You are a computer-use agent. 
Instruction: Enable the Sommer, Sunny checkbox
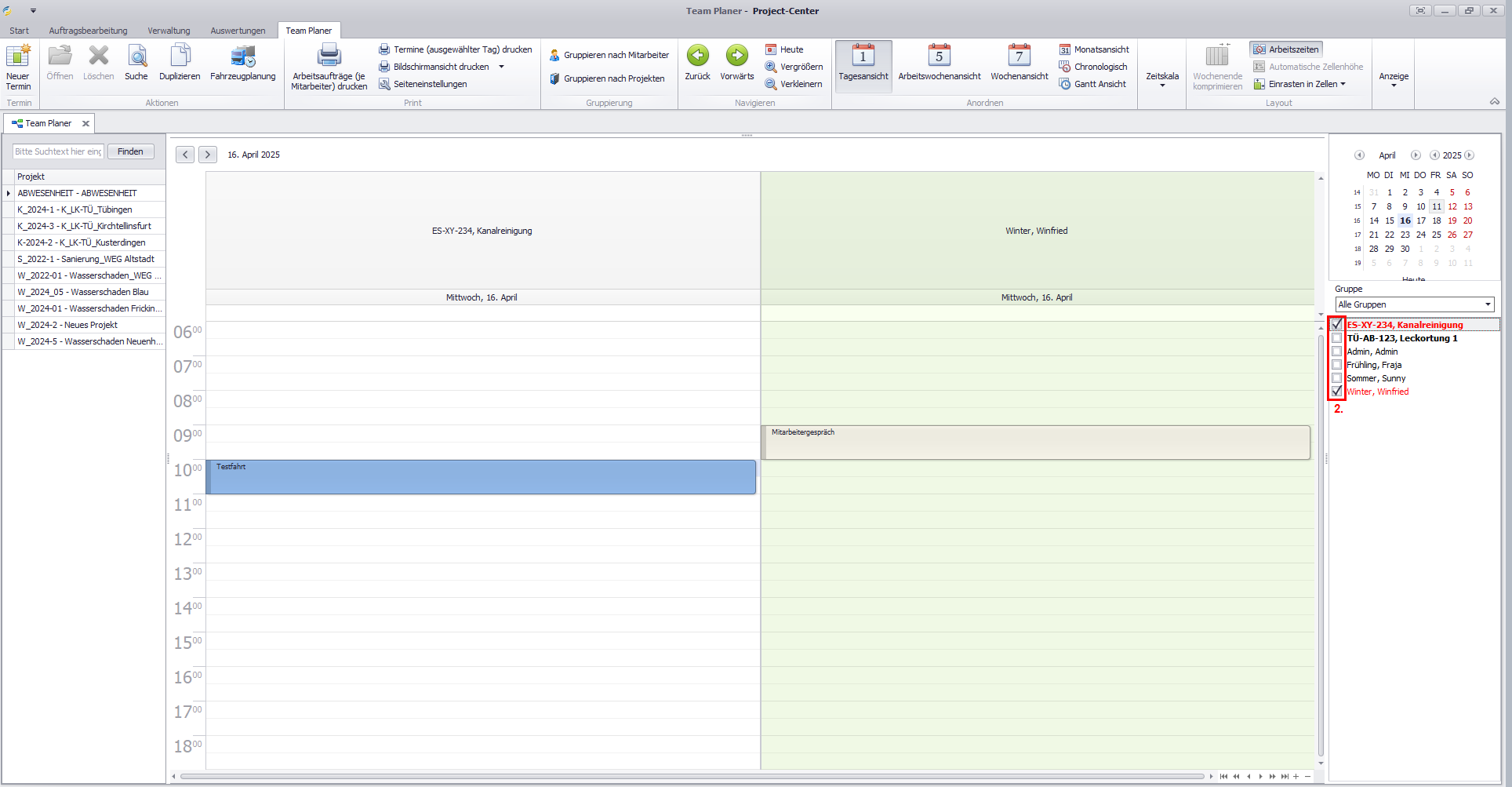(1337, 378)
